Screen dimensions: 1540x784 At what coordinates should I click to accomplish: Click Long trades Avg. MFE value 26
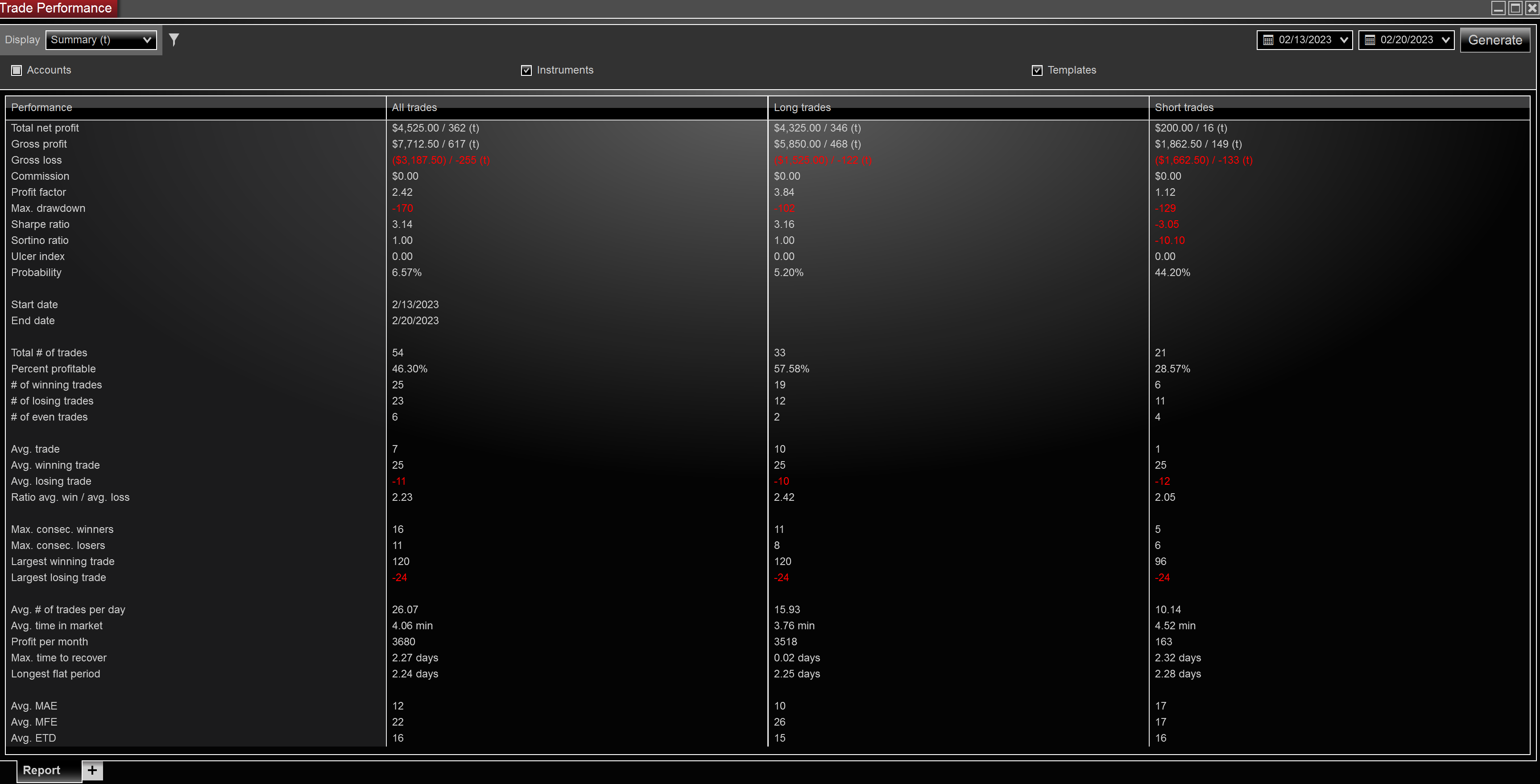coord(779,722)
